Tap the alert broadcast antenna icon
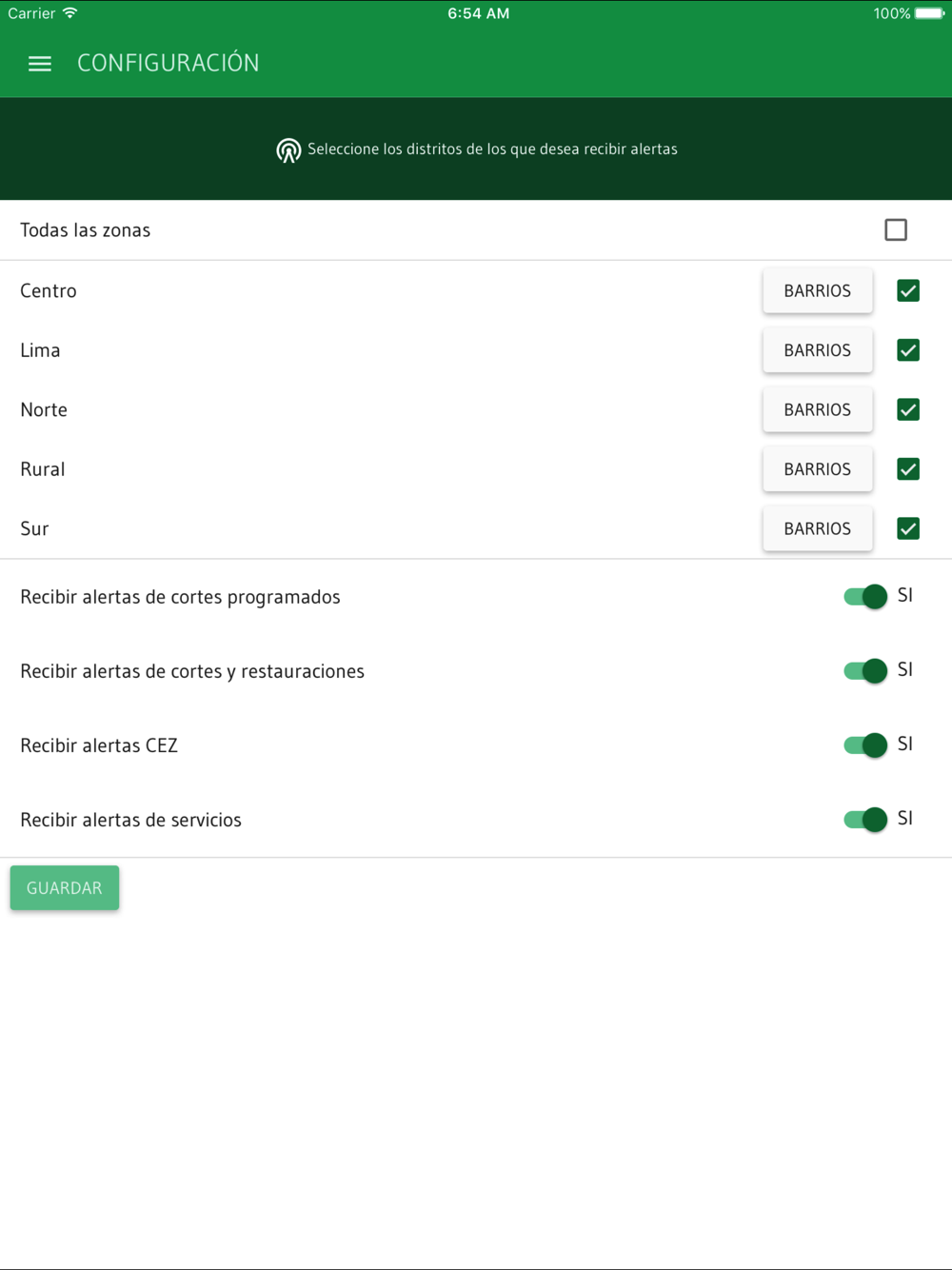 coord(288,150)
